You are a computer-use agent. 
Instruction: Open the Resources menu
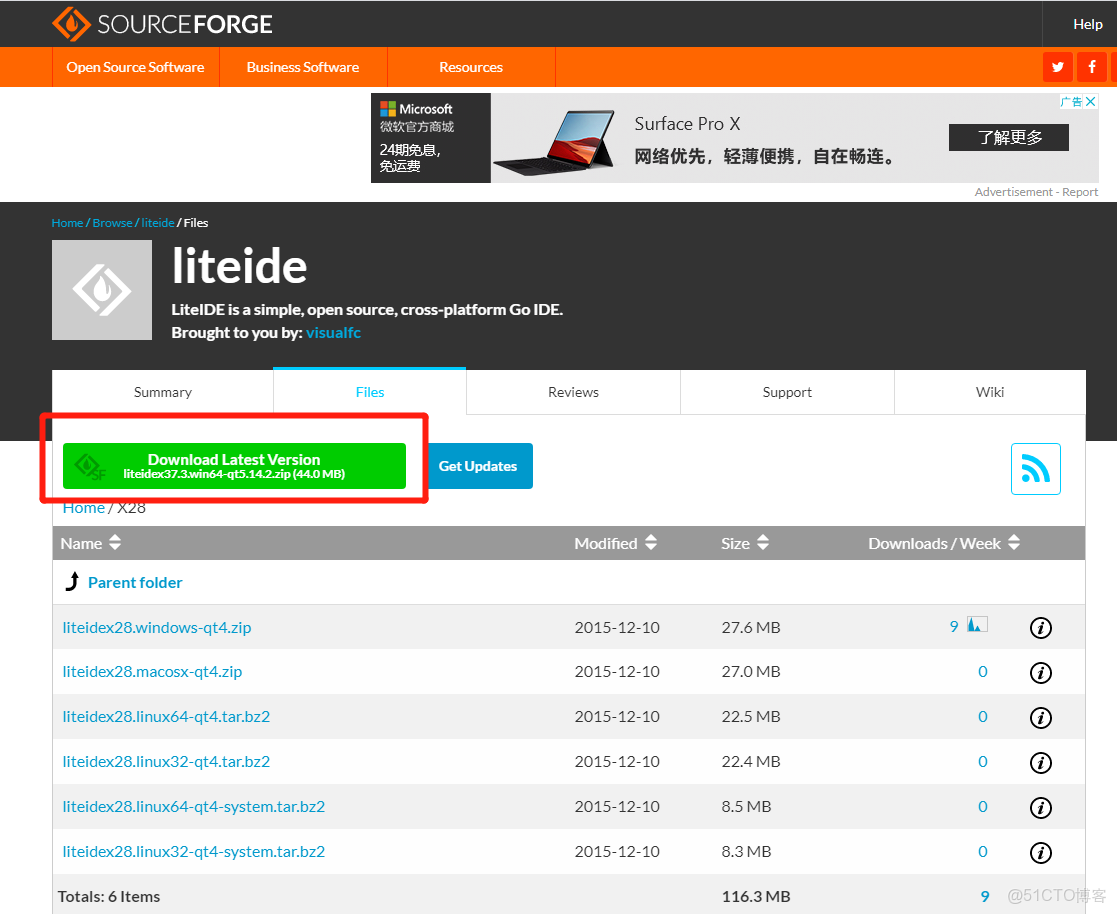pyautogui.click(x=470, y=67)
